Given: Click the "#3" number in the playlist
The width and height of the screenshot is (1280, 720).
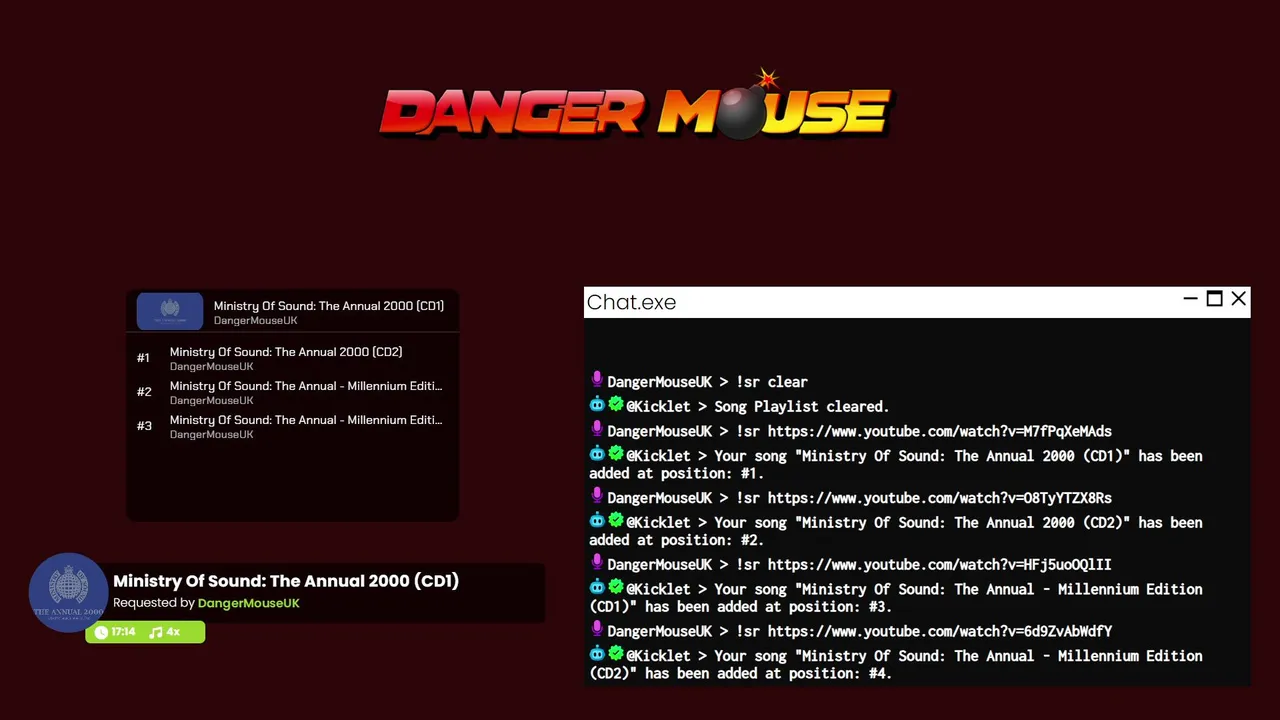Looking at the screenshot, I should click(144, 426).
